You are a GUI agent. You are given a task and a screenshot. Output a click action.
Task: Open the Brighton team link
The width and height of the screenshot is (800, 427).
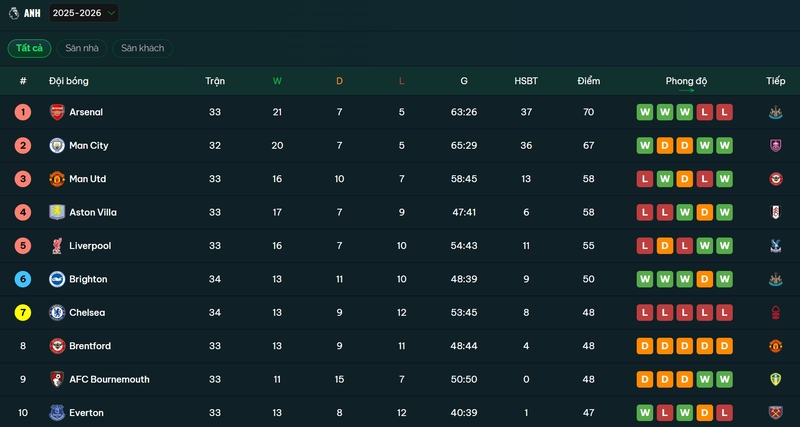click(88, 279)
